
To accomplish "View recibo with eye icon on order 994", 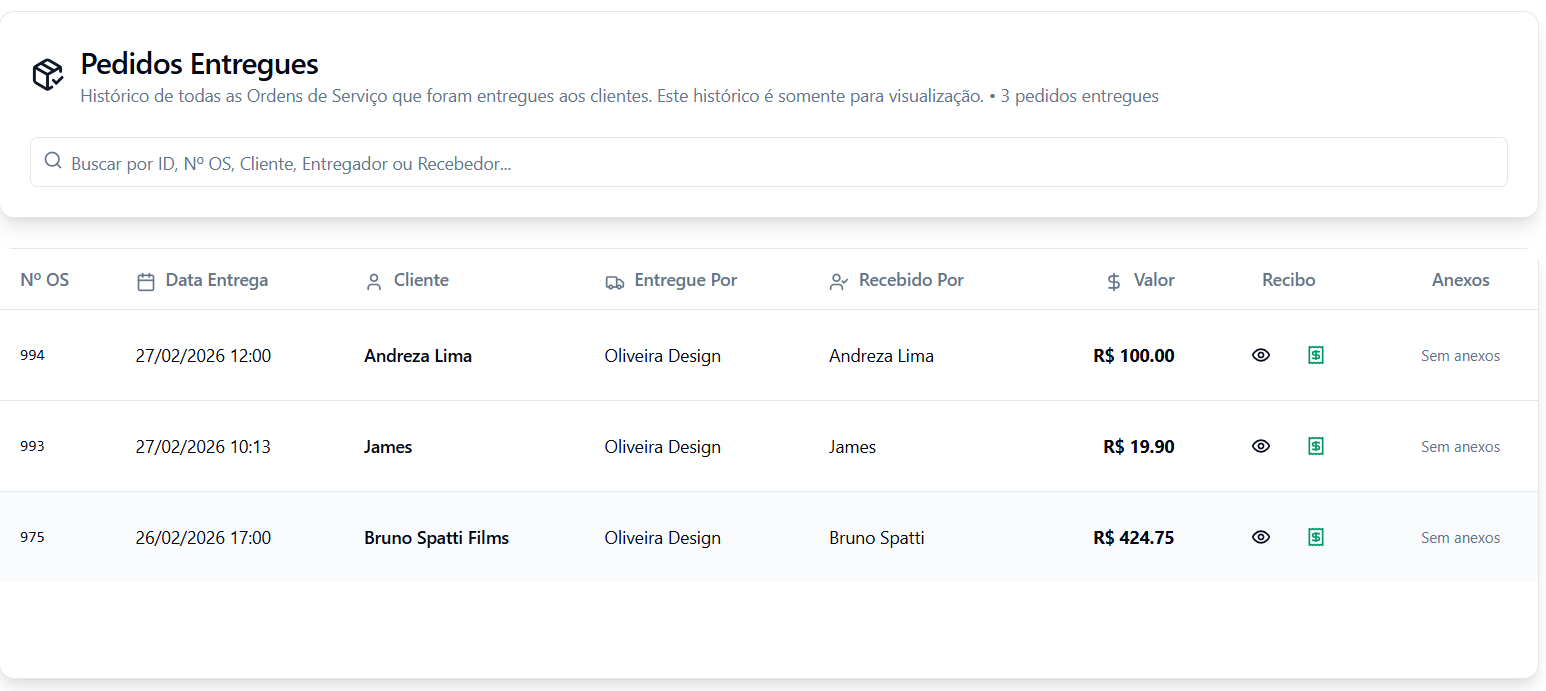I will (x=1260, y=355).
